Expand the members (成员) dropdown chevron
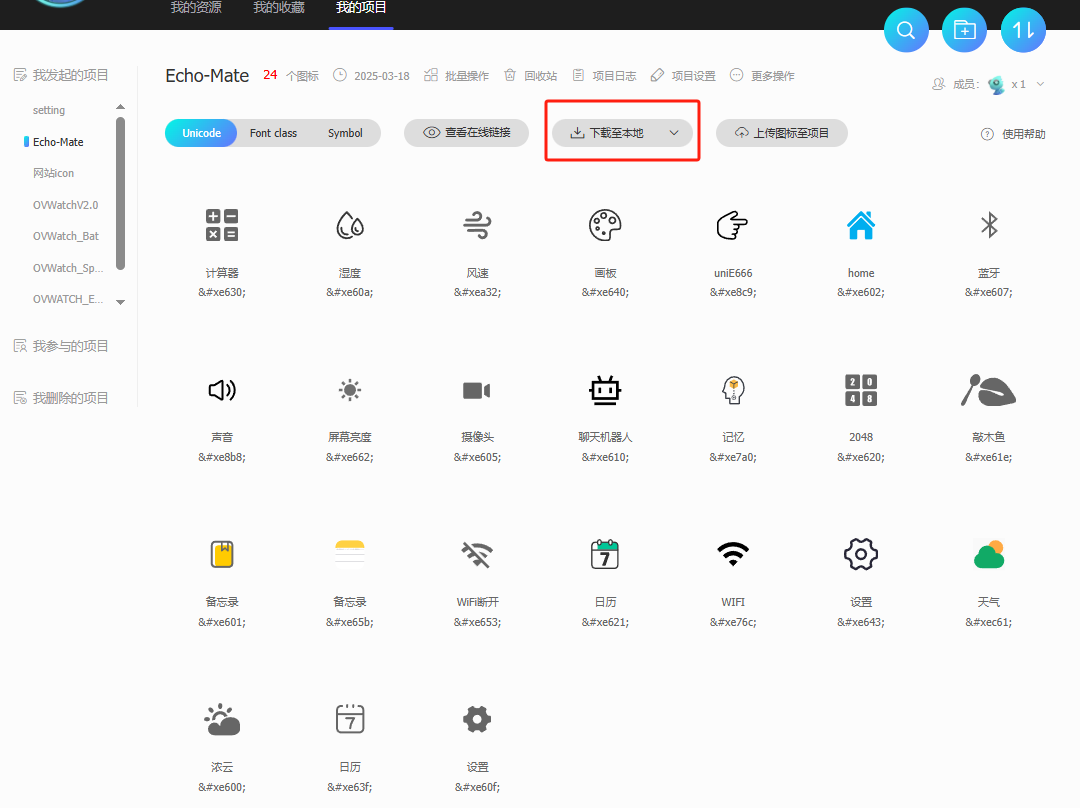 click(1040, 85)
